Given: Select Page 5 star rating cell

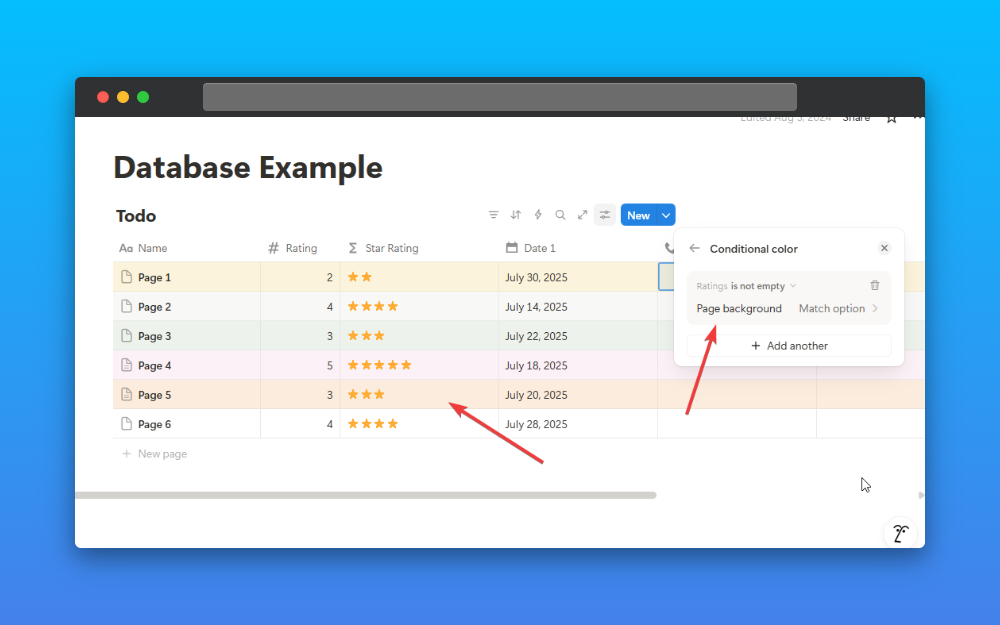Looking at the screenshot, I should click(x=419, y=395).
